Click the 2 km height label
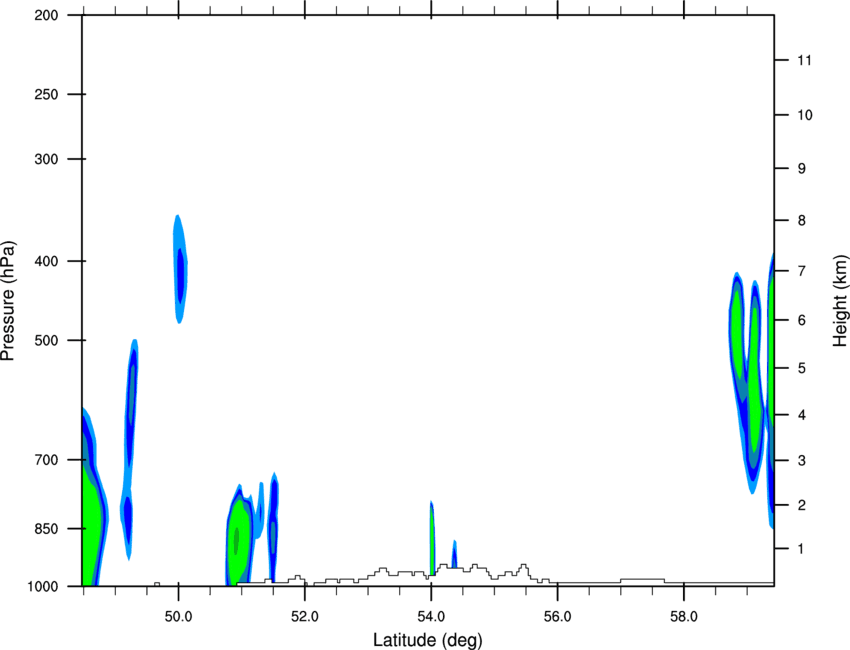 (802, 505)
